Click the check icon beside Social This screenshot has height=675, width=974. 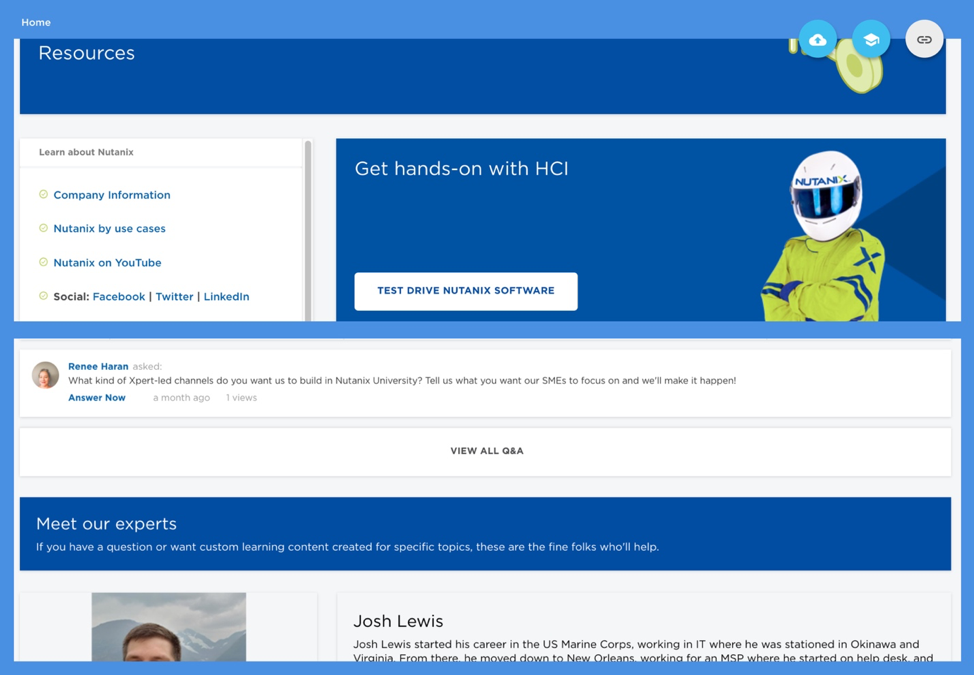tap(43, 296)
